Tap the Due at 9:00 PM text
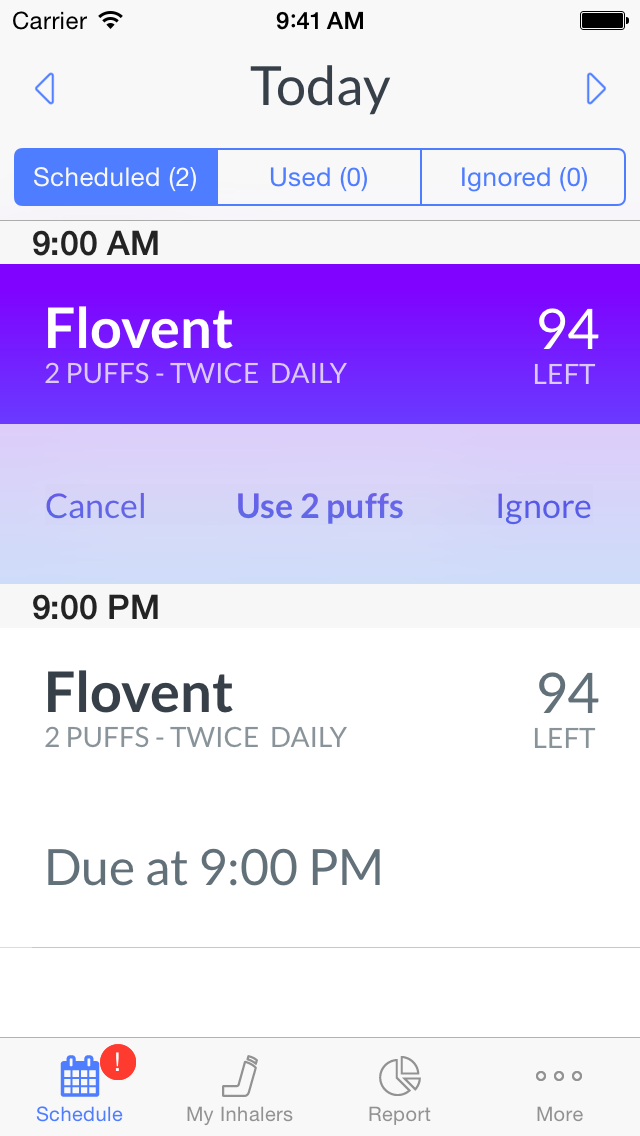640x1136 pixels. [x=214, y=867]
